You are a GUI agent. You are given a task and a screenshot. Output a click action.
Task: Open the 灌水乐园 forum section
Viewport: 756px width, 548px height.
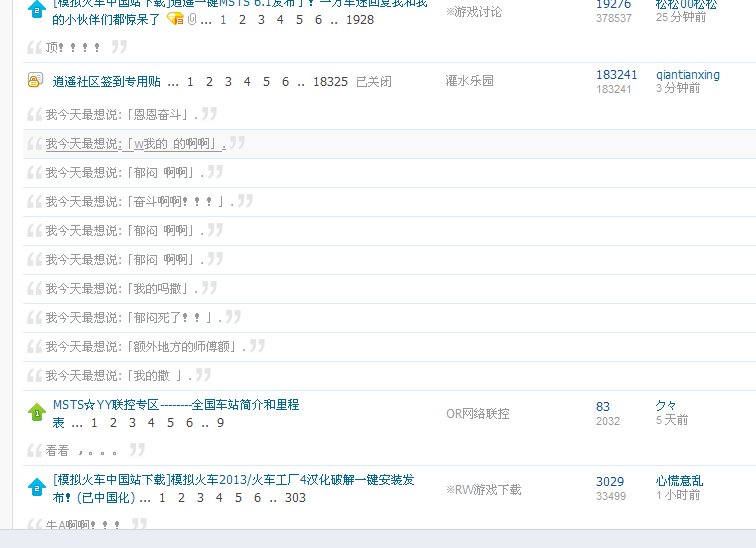[469, 81]
